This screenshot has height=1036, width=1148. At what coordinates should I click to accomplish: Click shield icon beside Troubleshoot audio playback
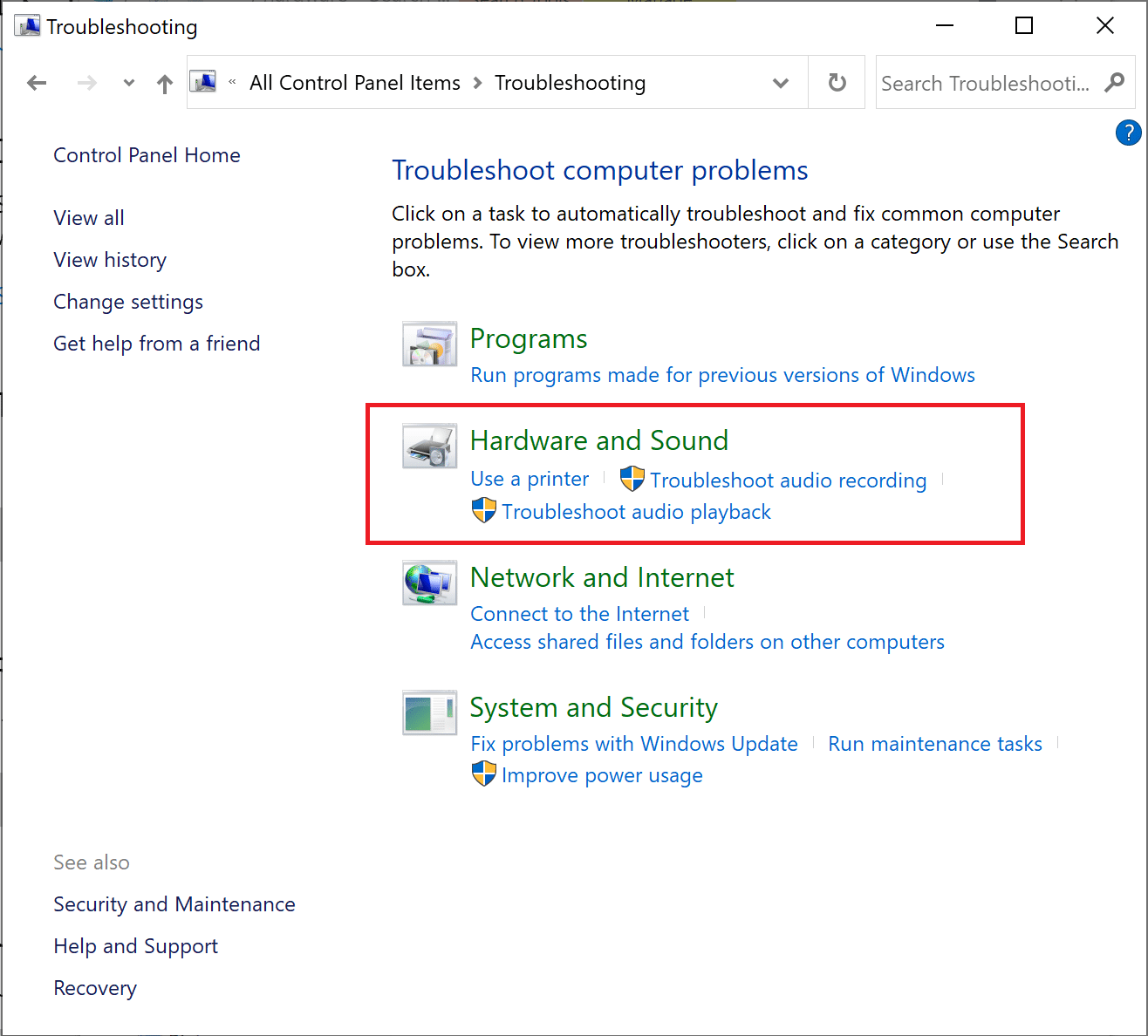(x=483, y=510)
